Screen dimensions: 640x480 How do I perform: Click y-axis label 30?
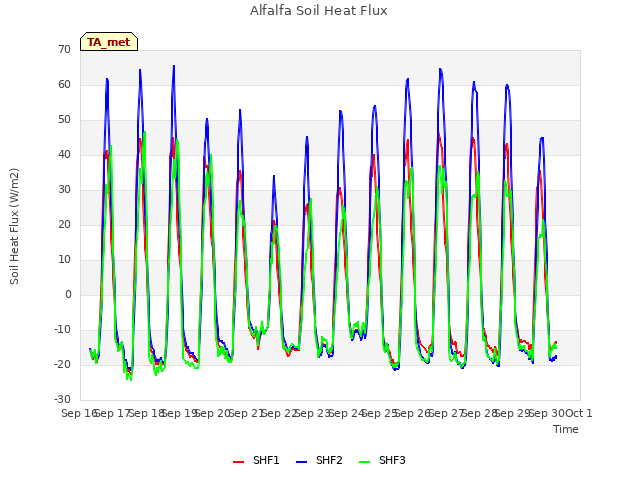pyautogui.click(x=64, y=189)
